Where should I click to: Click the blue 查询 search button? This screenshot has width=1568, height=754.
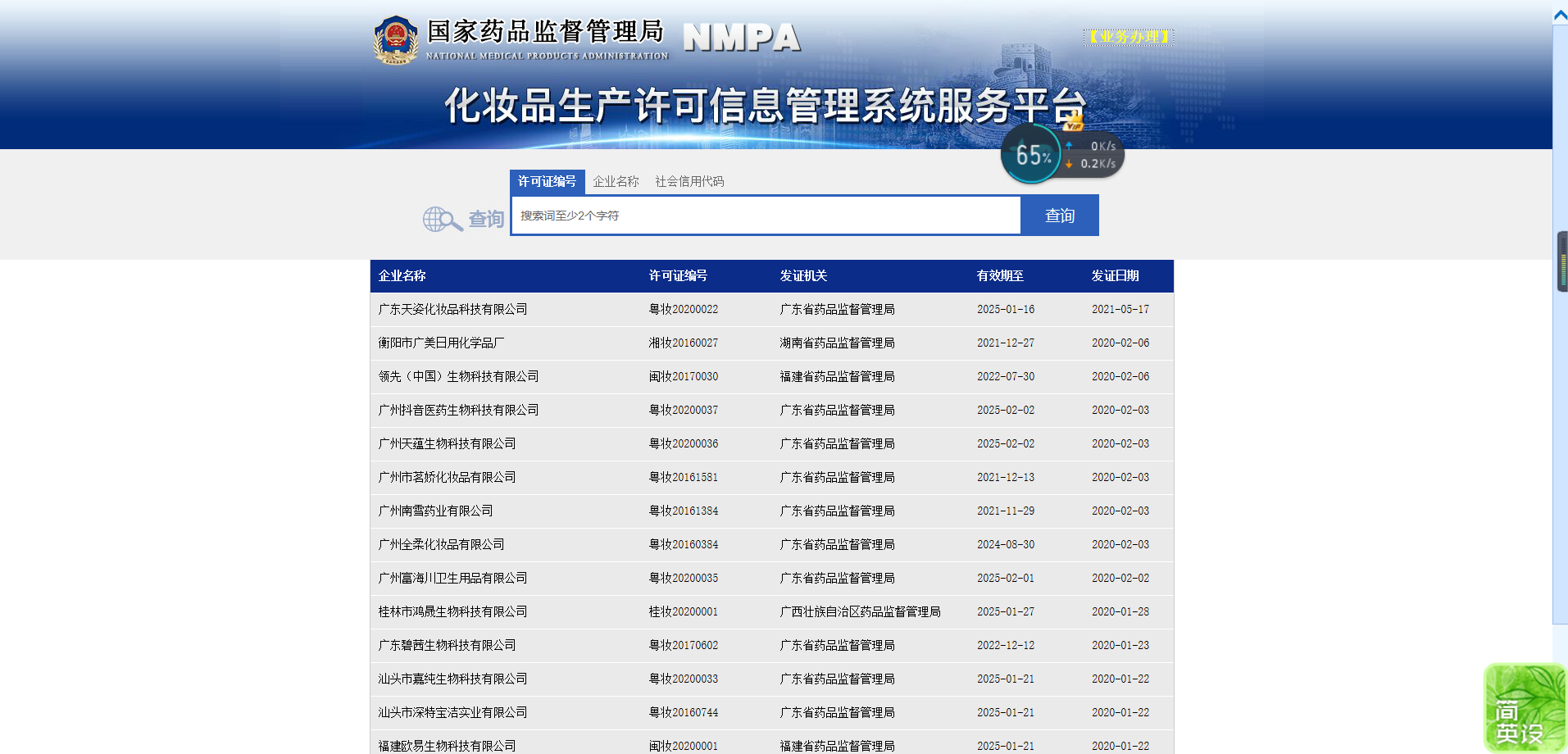click(x=1059, y=215)
